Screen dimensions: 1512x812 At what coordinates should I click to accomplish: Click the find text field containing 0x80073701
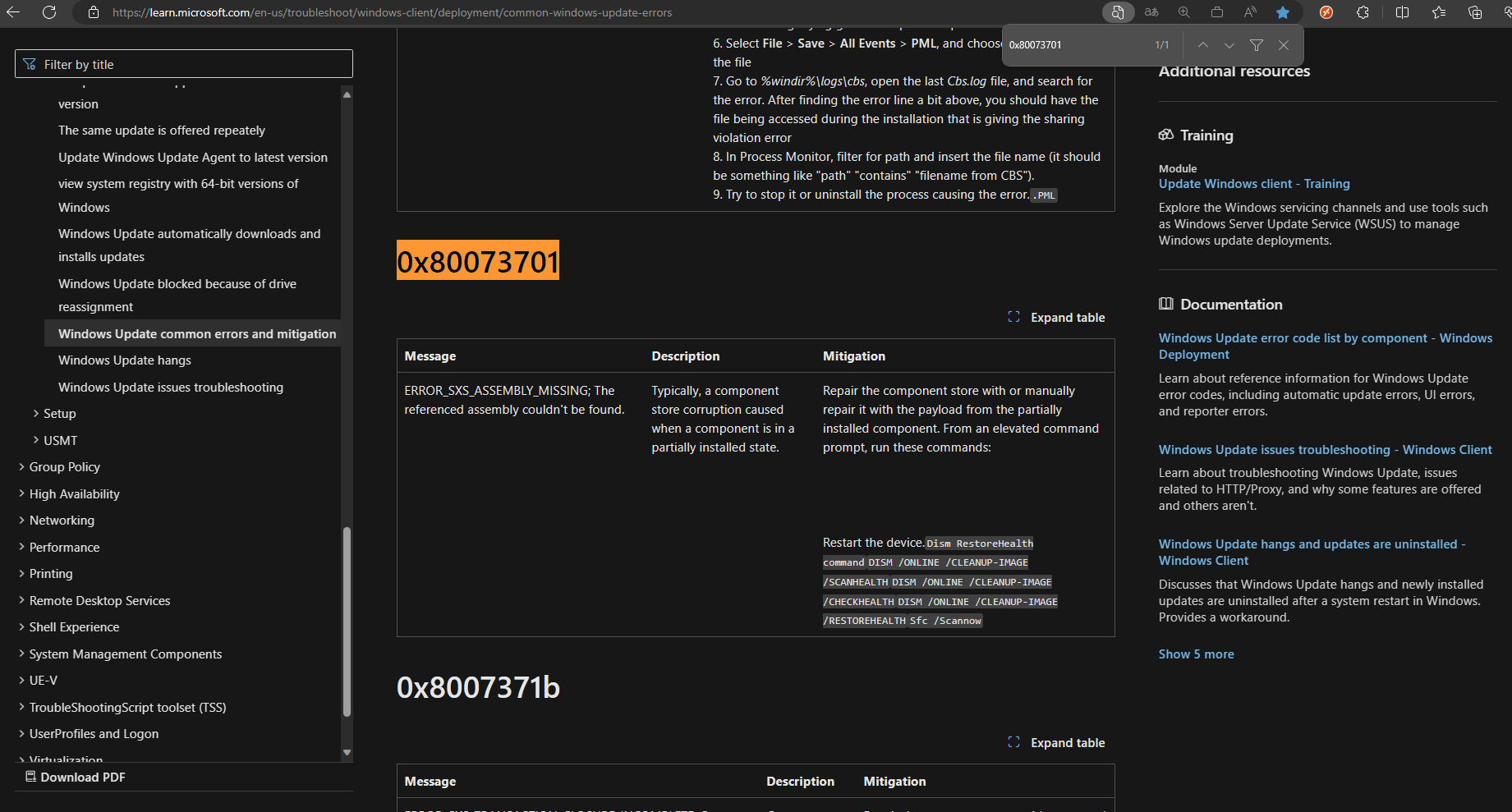tap(1076, 45)
